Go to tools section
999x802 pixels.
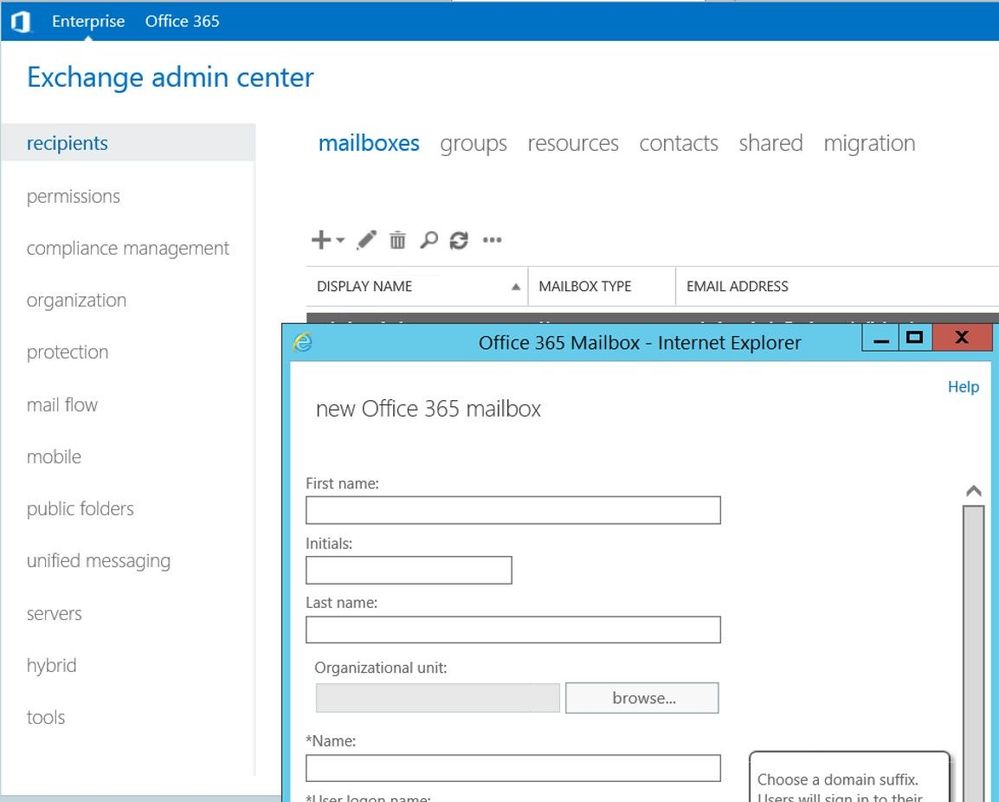pos(46,717)
